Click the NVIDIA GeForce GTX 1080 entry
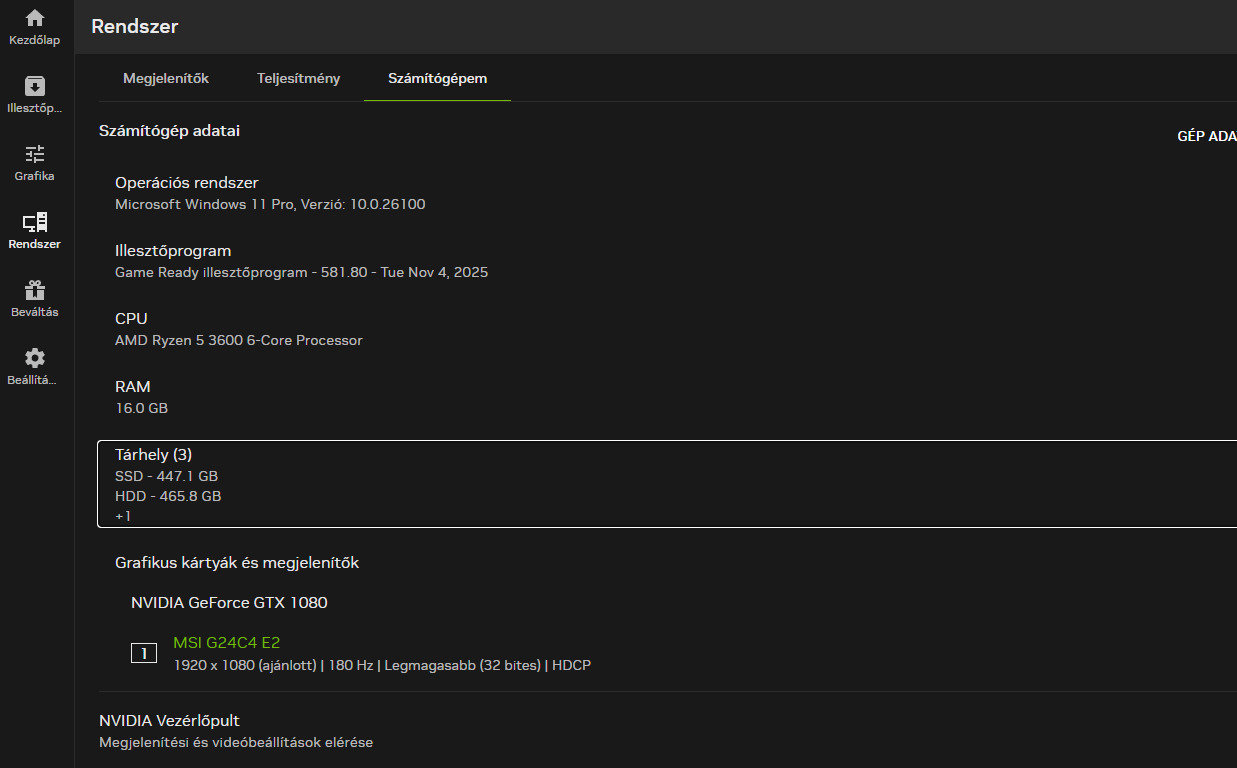The image size is (1237, 768). coord(229,603)
